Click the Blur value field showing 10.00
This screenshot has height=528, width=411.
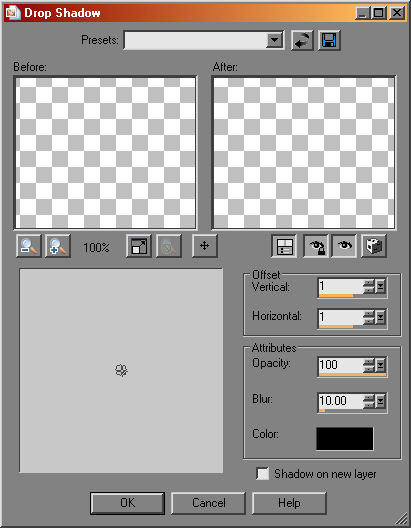click(x=341, y=400)
